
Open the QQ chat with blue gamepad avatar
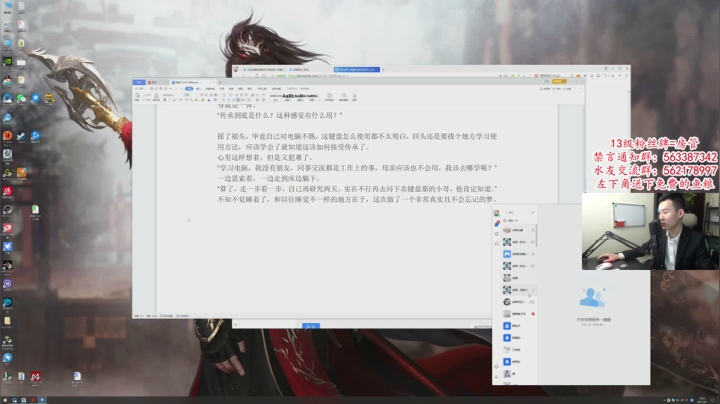[x=520, y=254]
